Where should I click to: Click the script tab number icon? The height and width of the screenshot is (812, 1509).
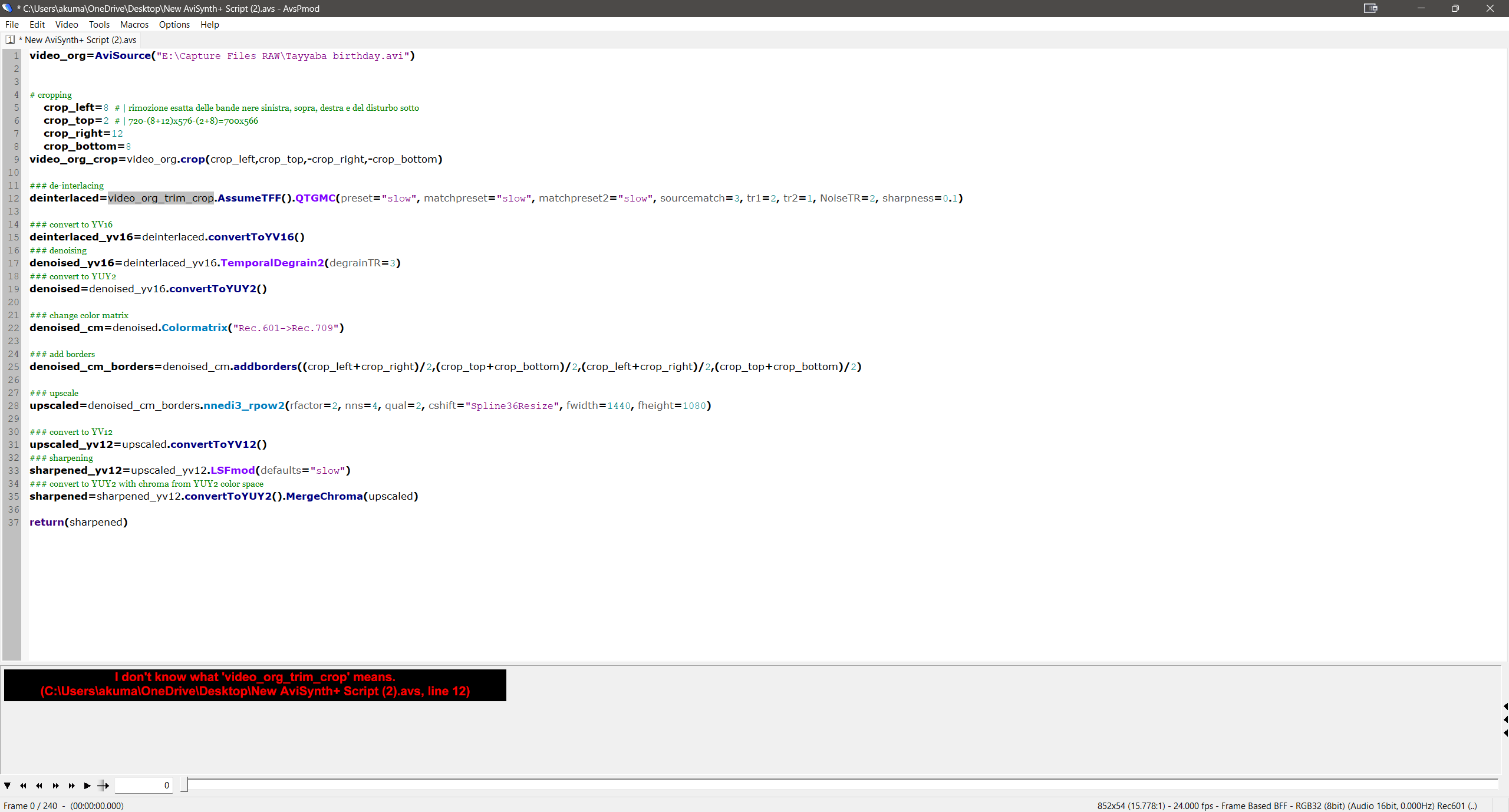10,40
